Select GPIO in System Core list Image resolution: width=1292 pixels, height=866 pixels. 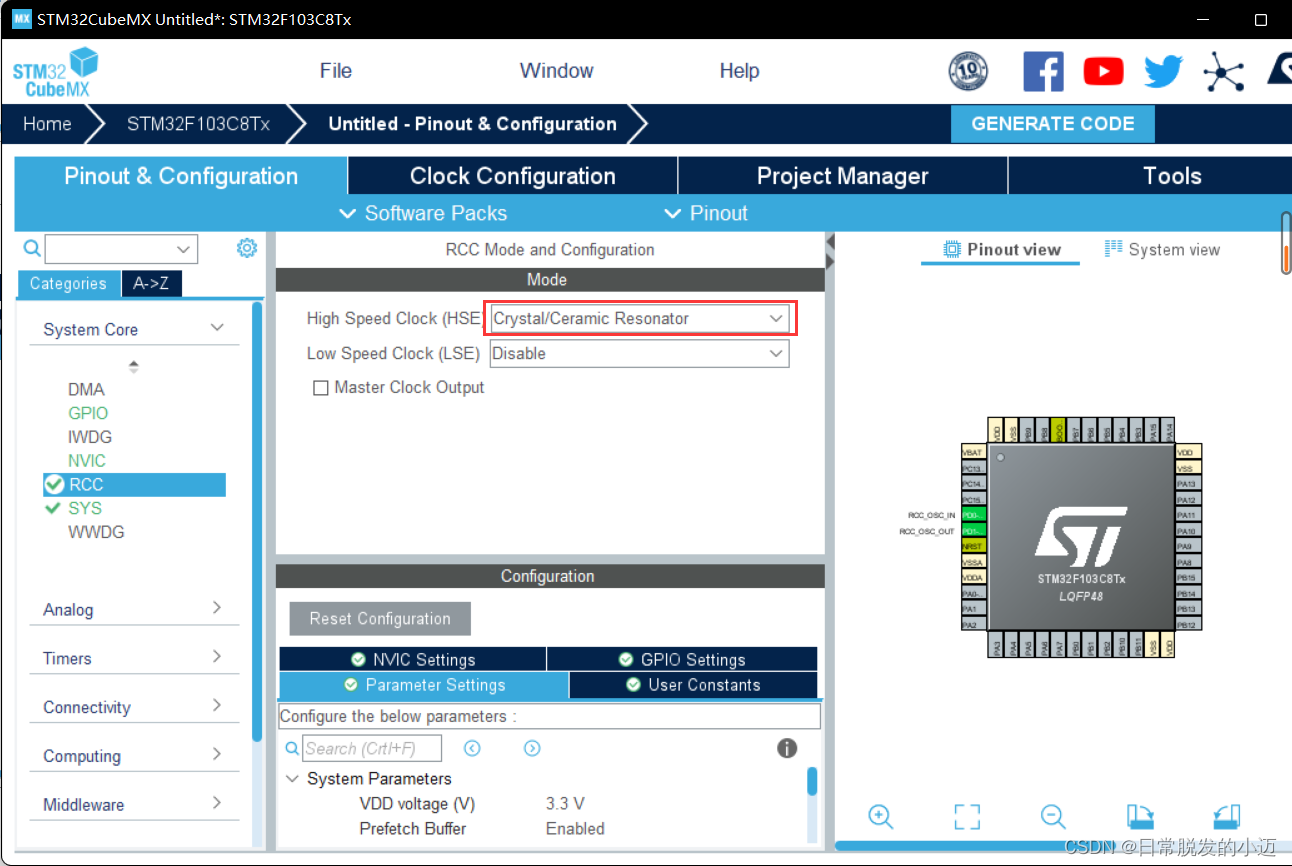click(88, 413)
